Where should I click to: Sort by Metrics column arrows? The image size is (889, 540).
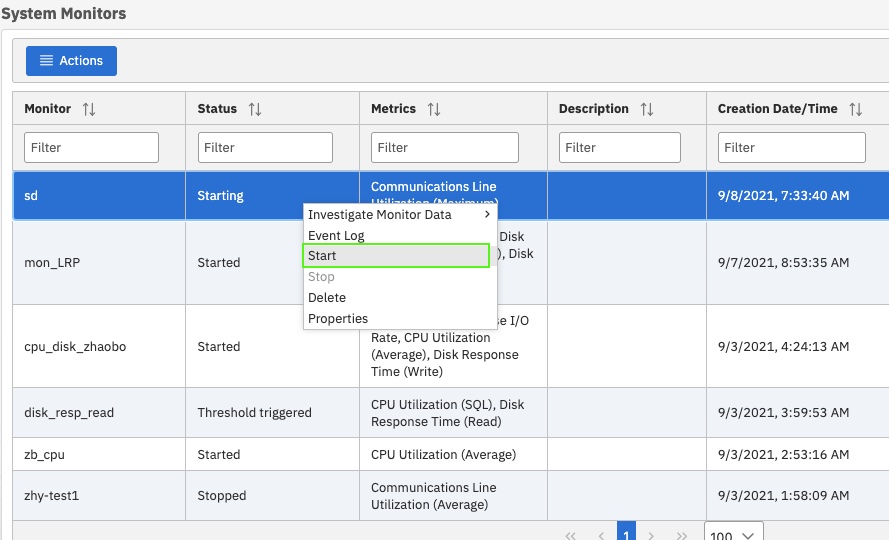[x=434, y=109]
